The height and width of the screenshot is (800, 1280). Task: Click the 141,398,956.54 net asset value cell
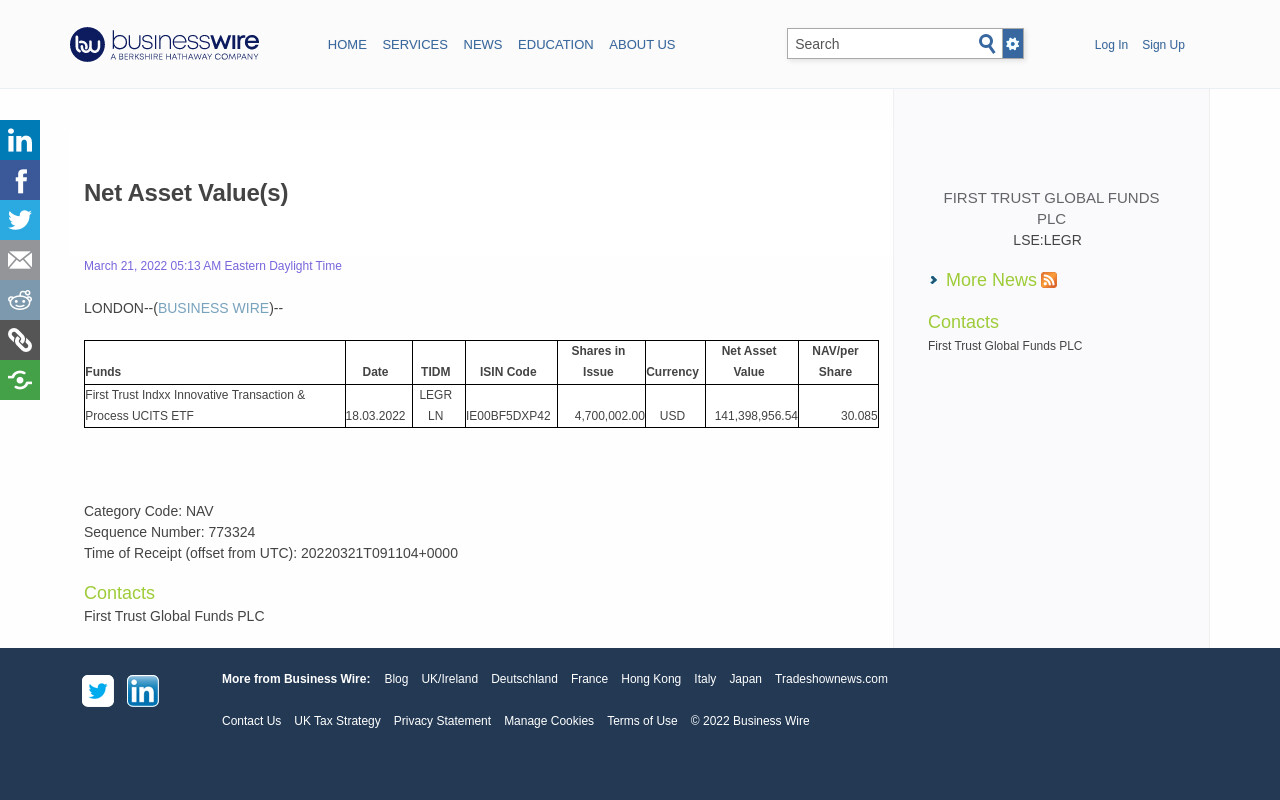coord(752,406)
